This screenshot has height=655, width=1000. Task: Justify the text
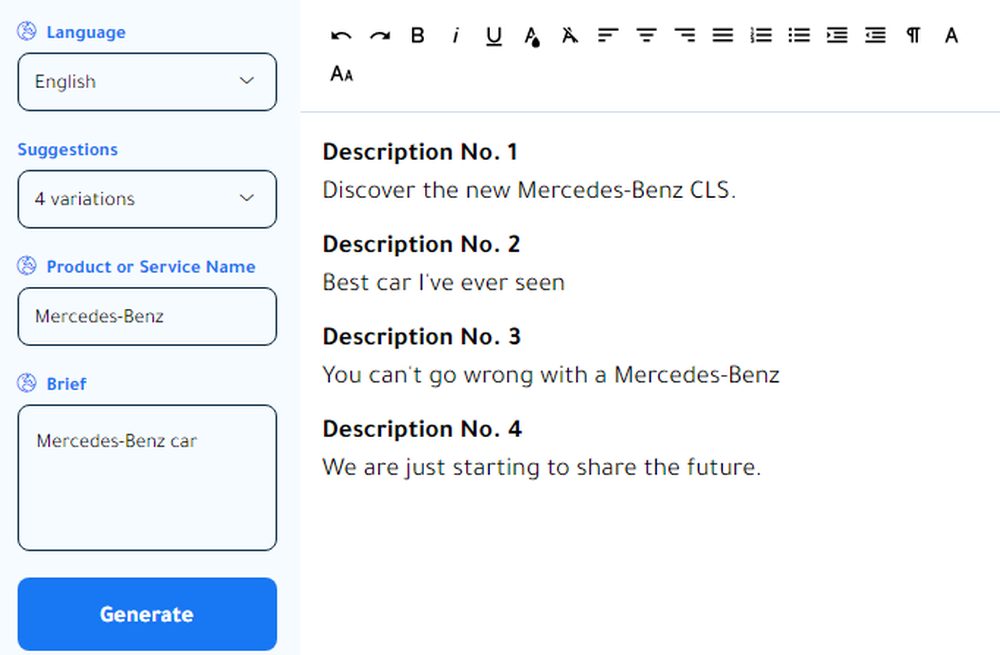723,36
